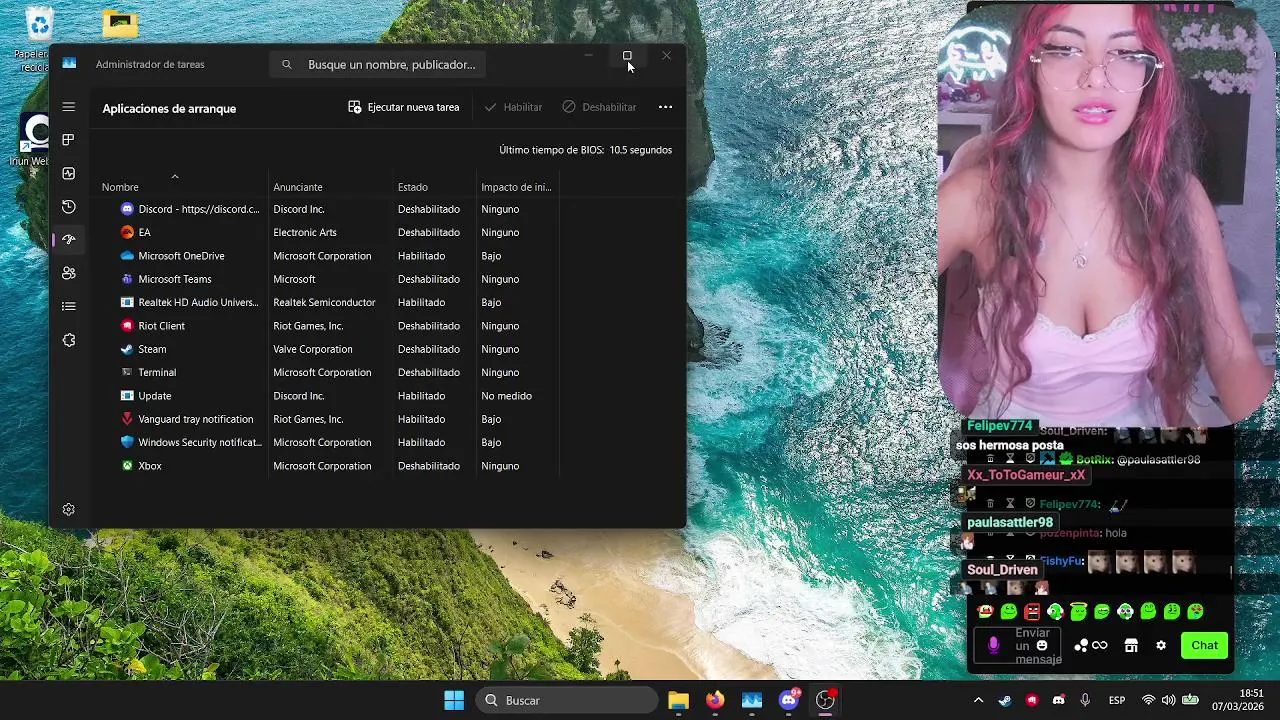This screenshot has height=720, width=1280.
Task: Open Task Manager settings gear
Action: coord(68,510)
